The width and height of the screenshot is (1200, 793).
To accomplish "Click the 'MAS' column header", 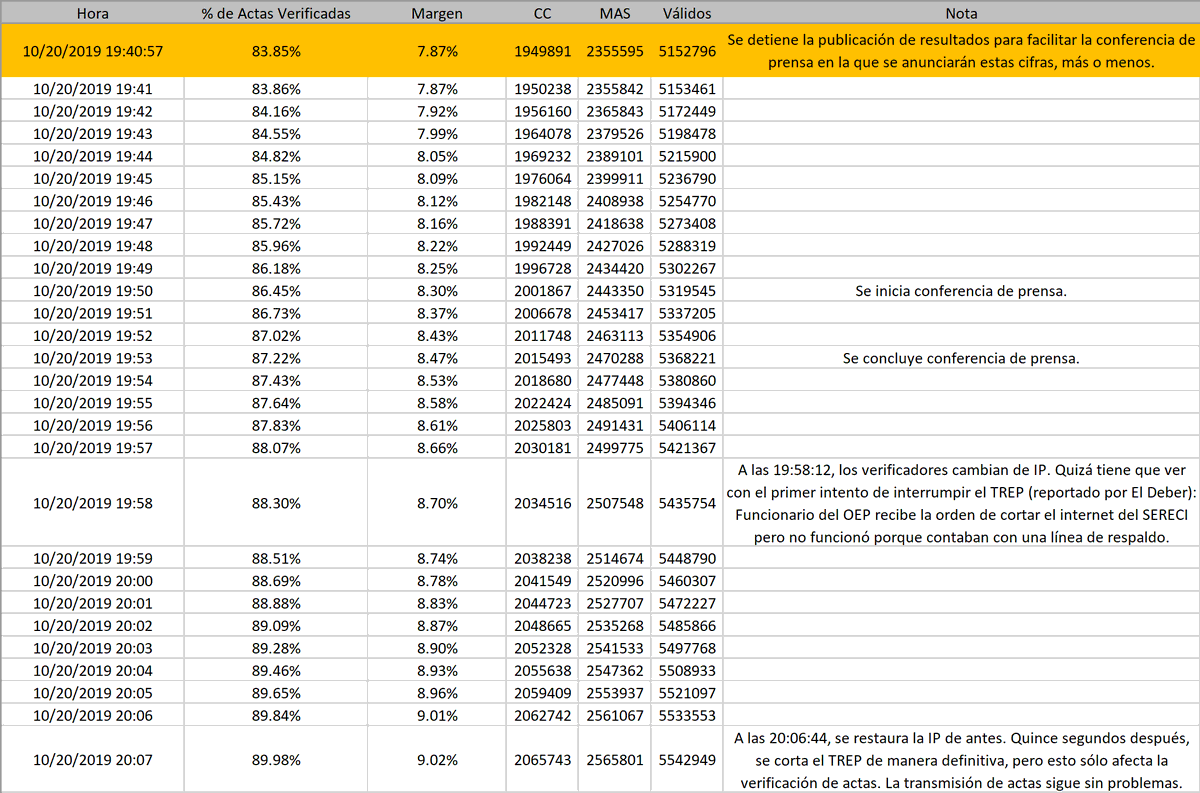I will (x=615, y=14).
